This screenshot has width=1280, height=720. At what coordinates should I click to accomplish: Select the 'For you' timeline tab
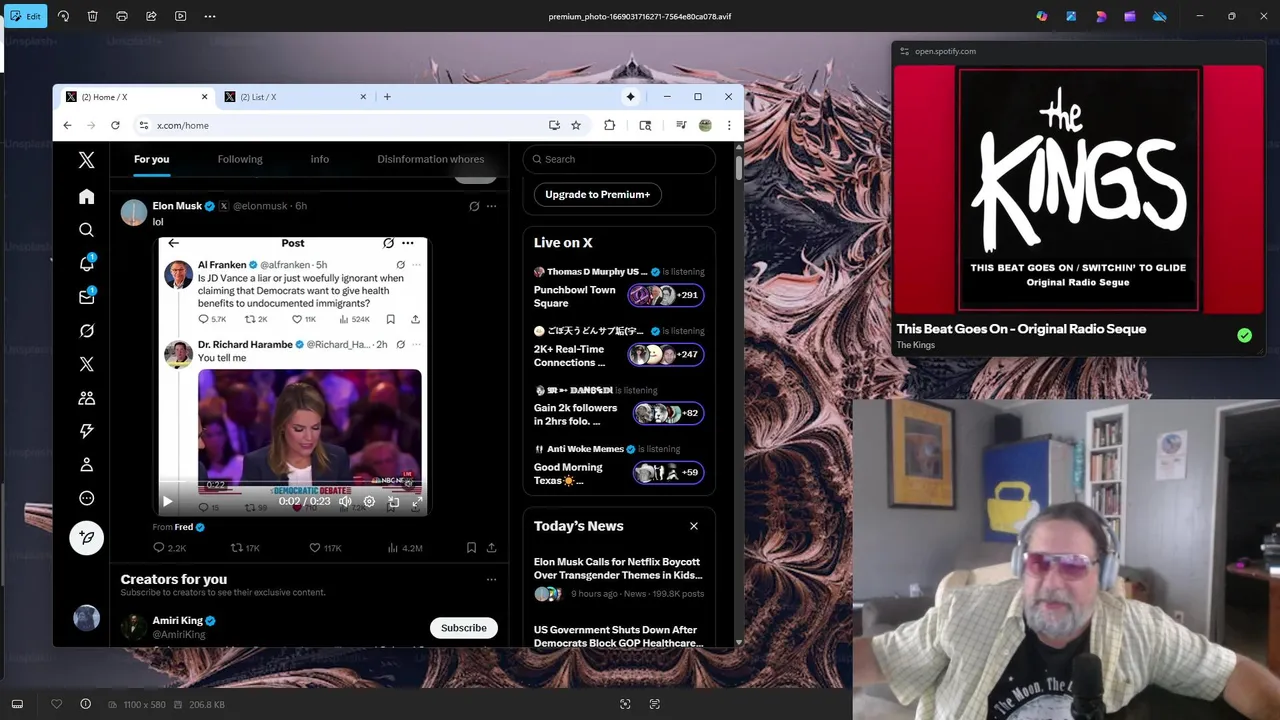pos(152,159)
